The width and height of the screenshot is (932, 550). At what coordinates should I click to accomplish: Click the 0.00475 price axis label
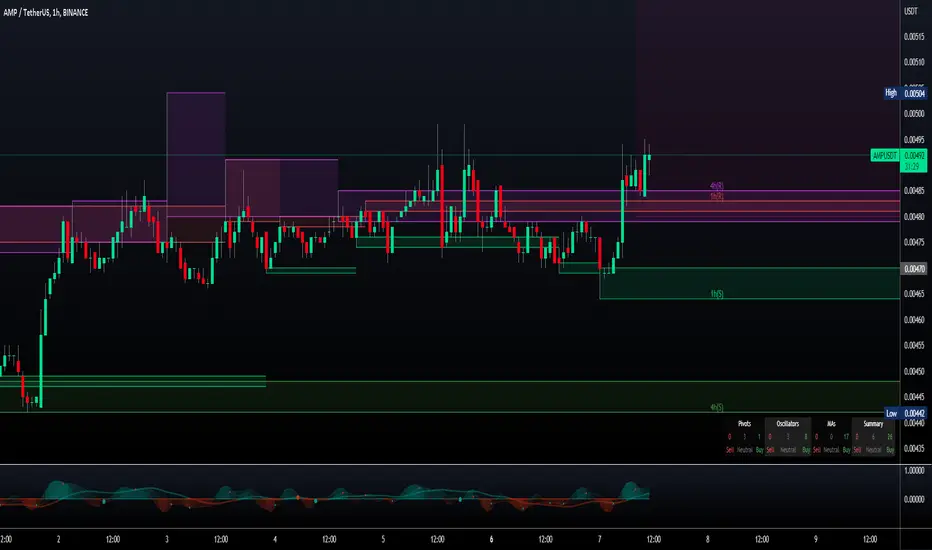click(x=914, y=243)
